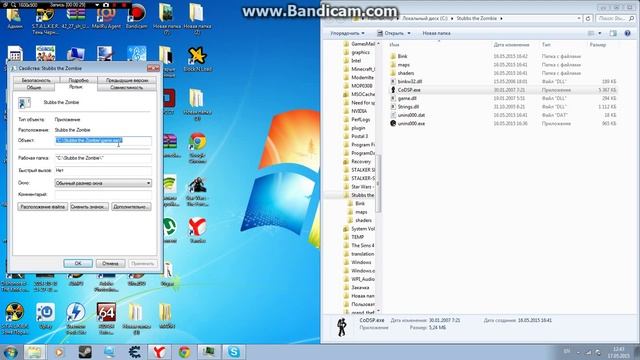Launch Yandex browser from the desktop icon
This screenshot has width=640, height=360.
198,230
